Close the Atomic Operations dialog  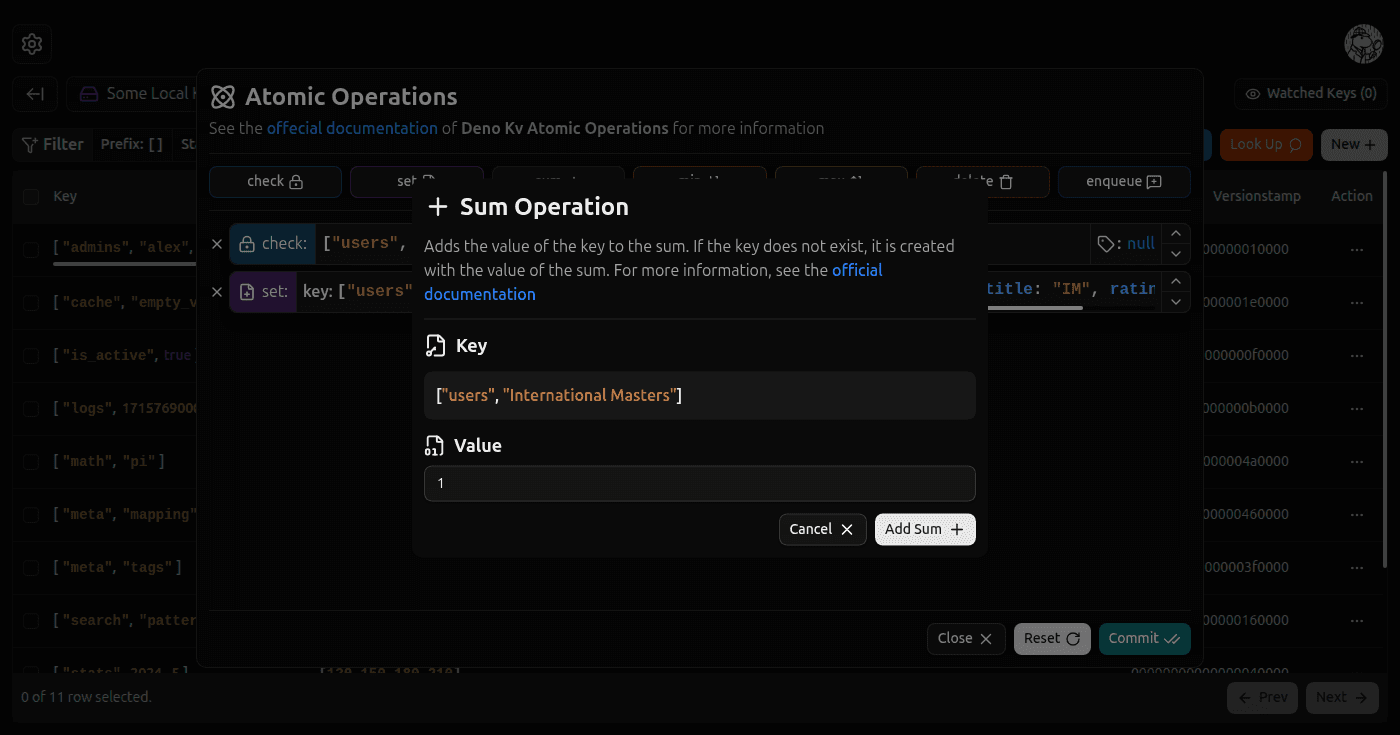[x=966, y=638]
